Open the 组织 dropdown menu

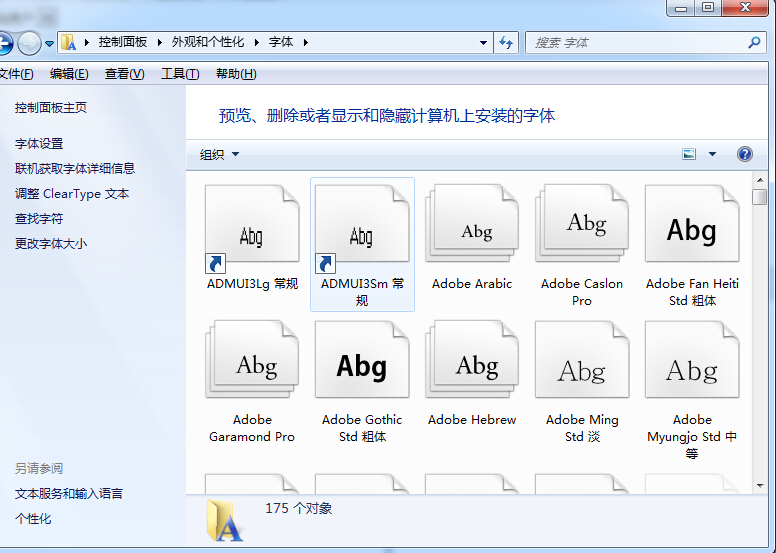[x=219, y=154]
